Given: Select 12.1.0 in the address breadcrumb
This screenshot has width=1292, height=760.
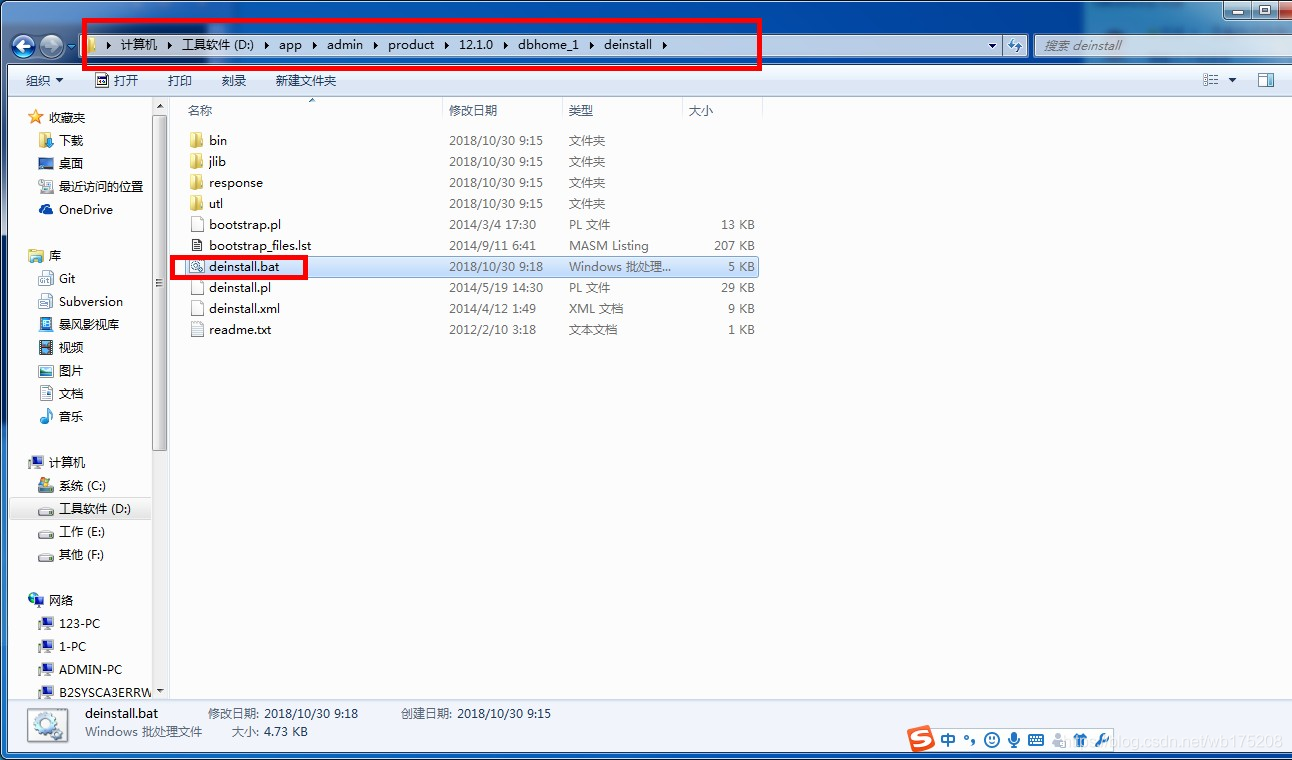Looking at the screenshot, I should point(476,45).
